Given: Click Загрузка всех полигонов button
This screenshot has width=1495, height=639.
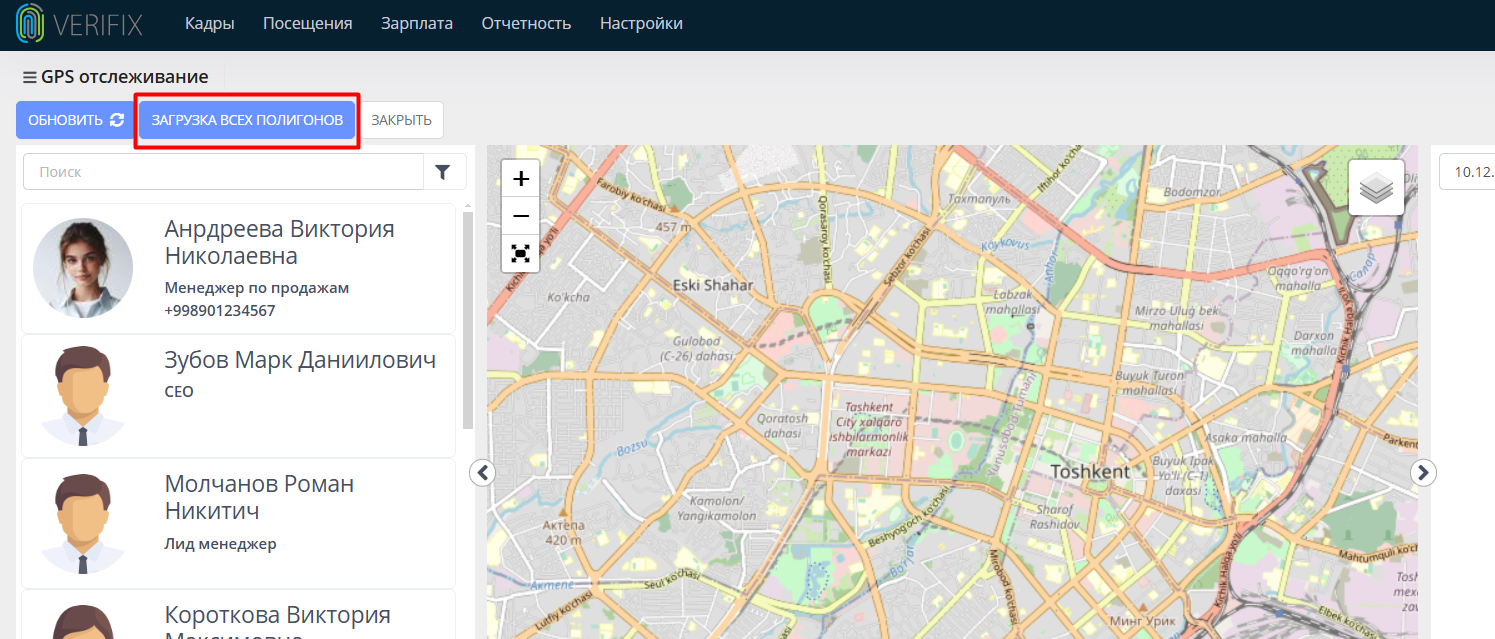Looking at the screenshot, I should [x=247, y=120].
